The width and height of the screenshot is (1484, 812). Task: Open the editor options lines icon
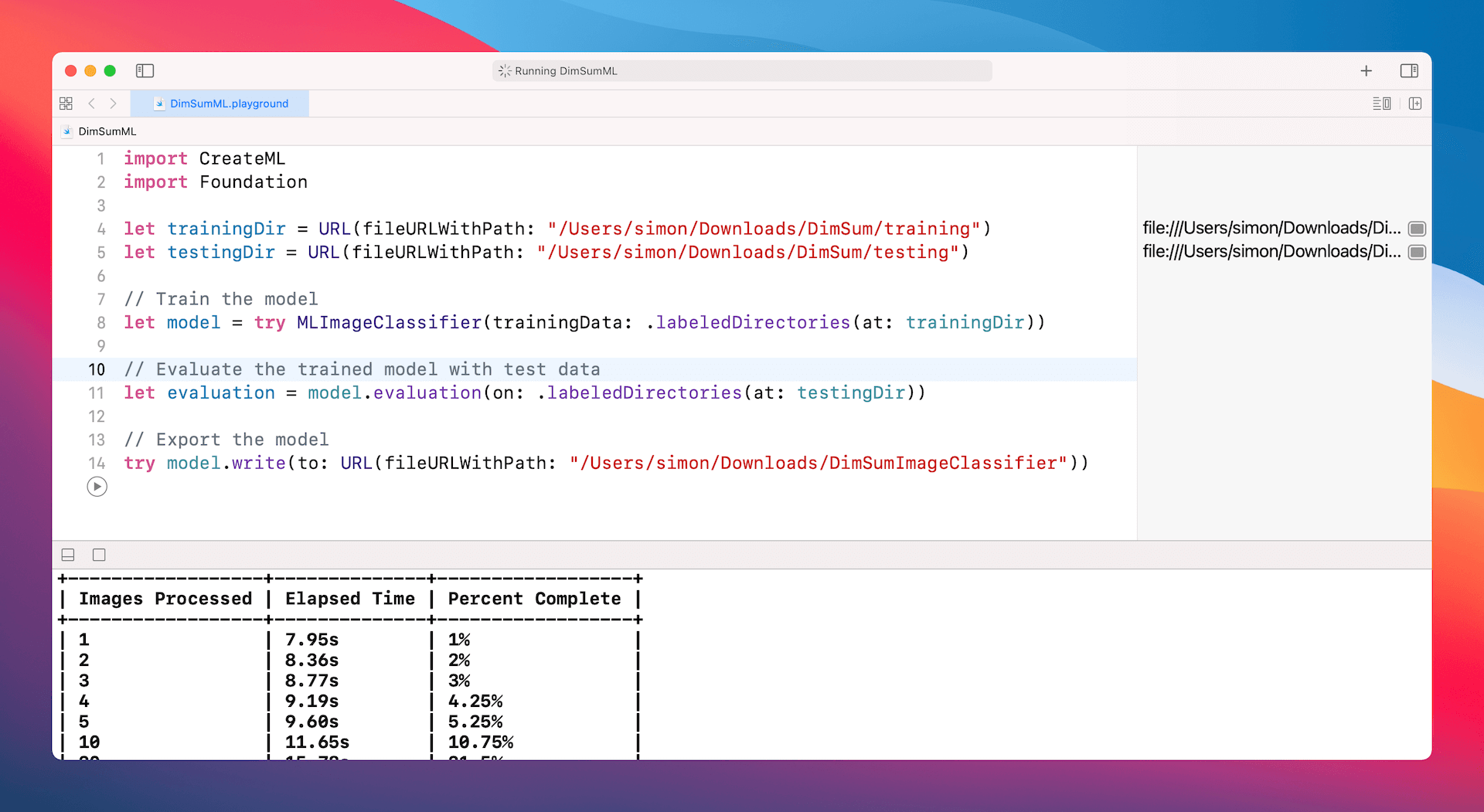click(x=1381, y=104)
